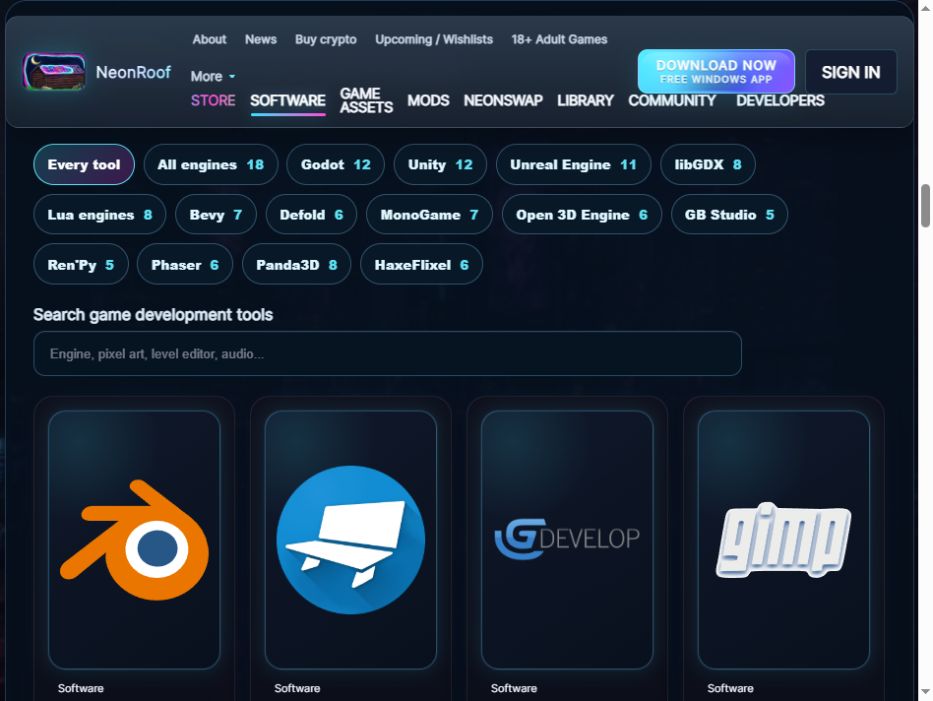Filter tools by MonoGame

click(430, 214)
